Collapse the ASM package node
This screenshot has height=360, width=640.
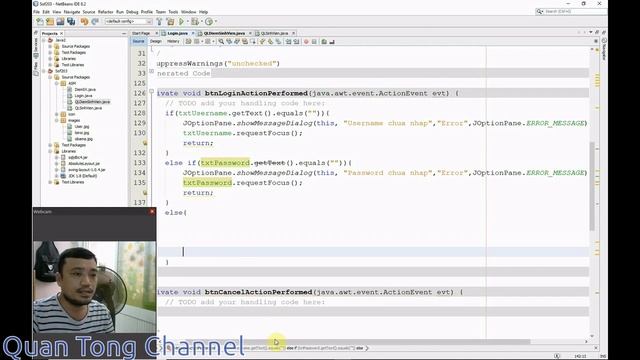click(56, 83)
